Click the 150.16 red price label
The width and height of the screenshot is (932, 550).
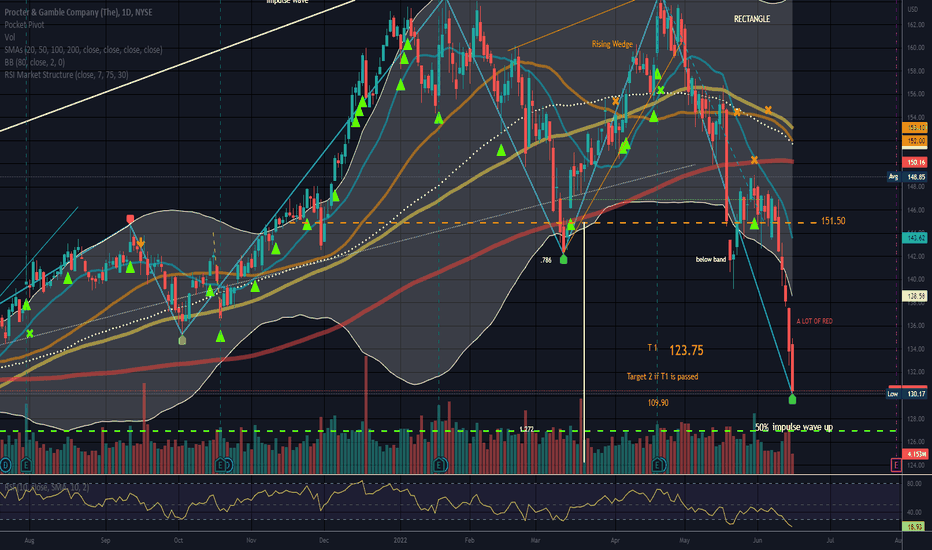[x=915, y=162]
